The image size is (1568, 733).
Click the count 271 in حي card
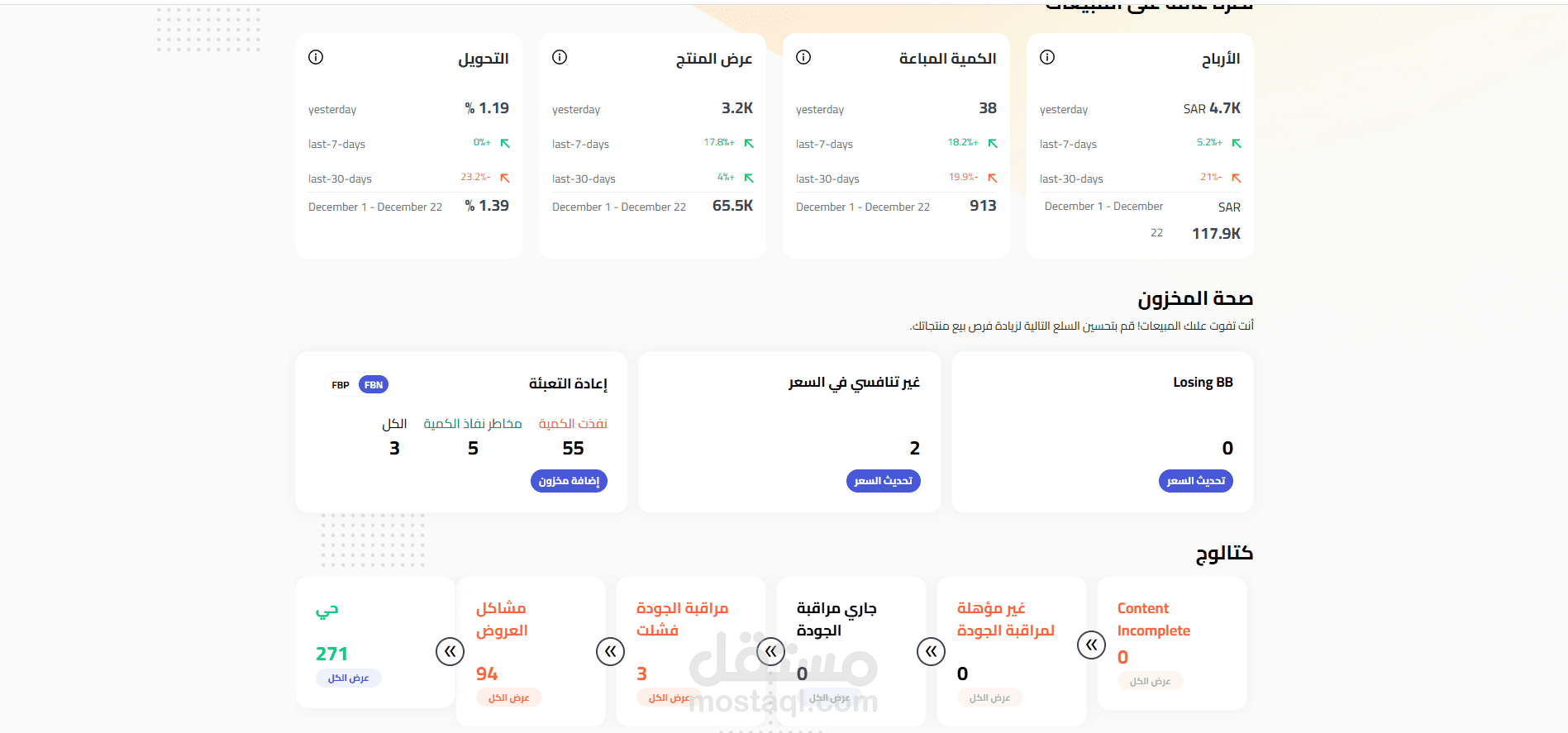point(331,654)
